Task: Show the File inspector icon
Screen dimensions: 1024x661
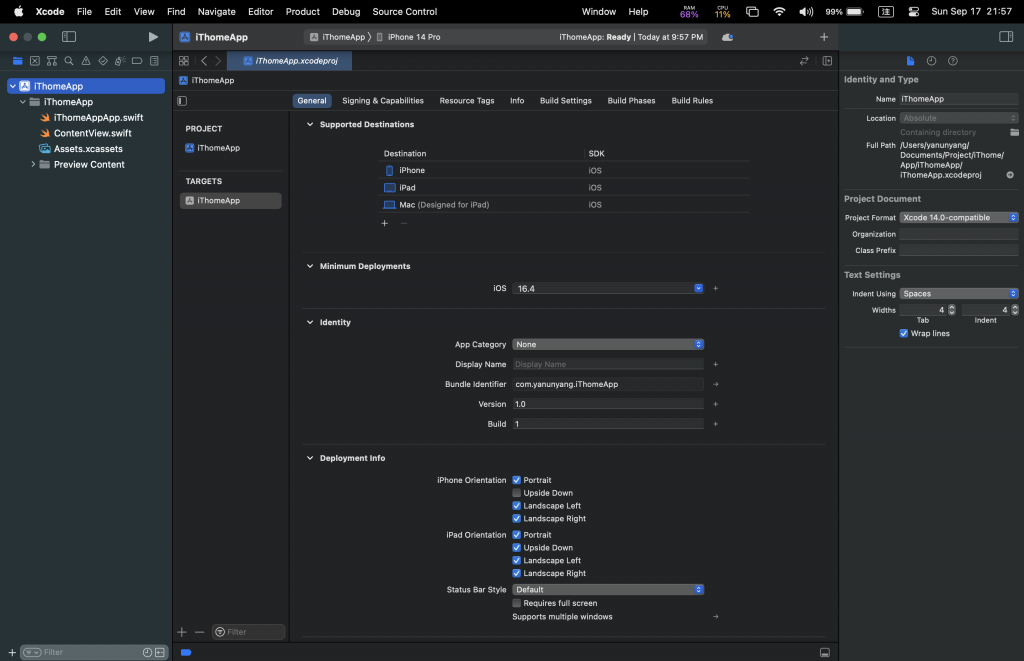Action: pos(910,61)
